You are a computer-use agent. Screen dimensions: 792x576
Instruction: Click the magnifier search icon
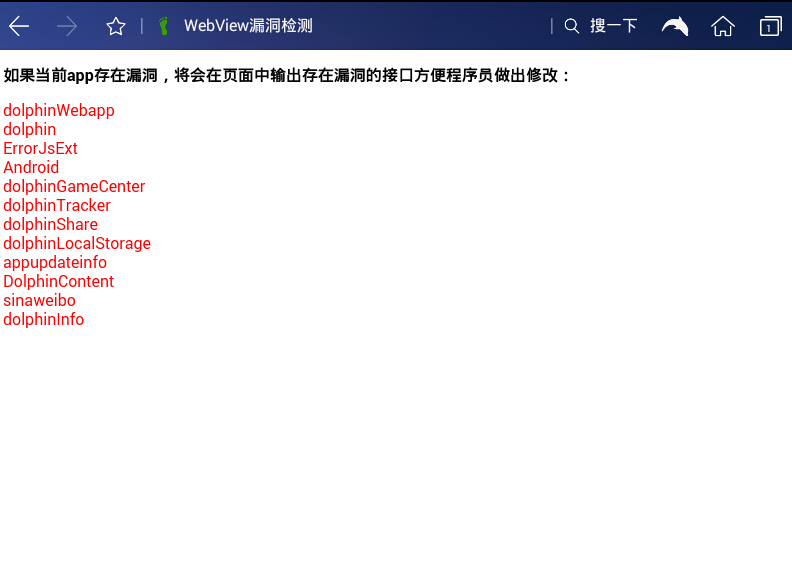(x=571, y=26)
